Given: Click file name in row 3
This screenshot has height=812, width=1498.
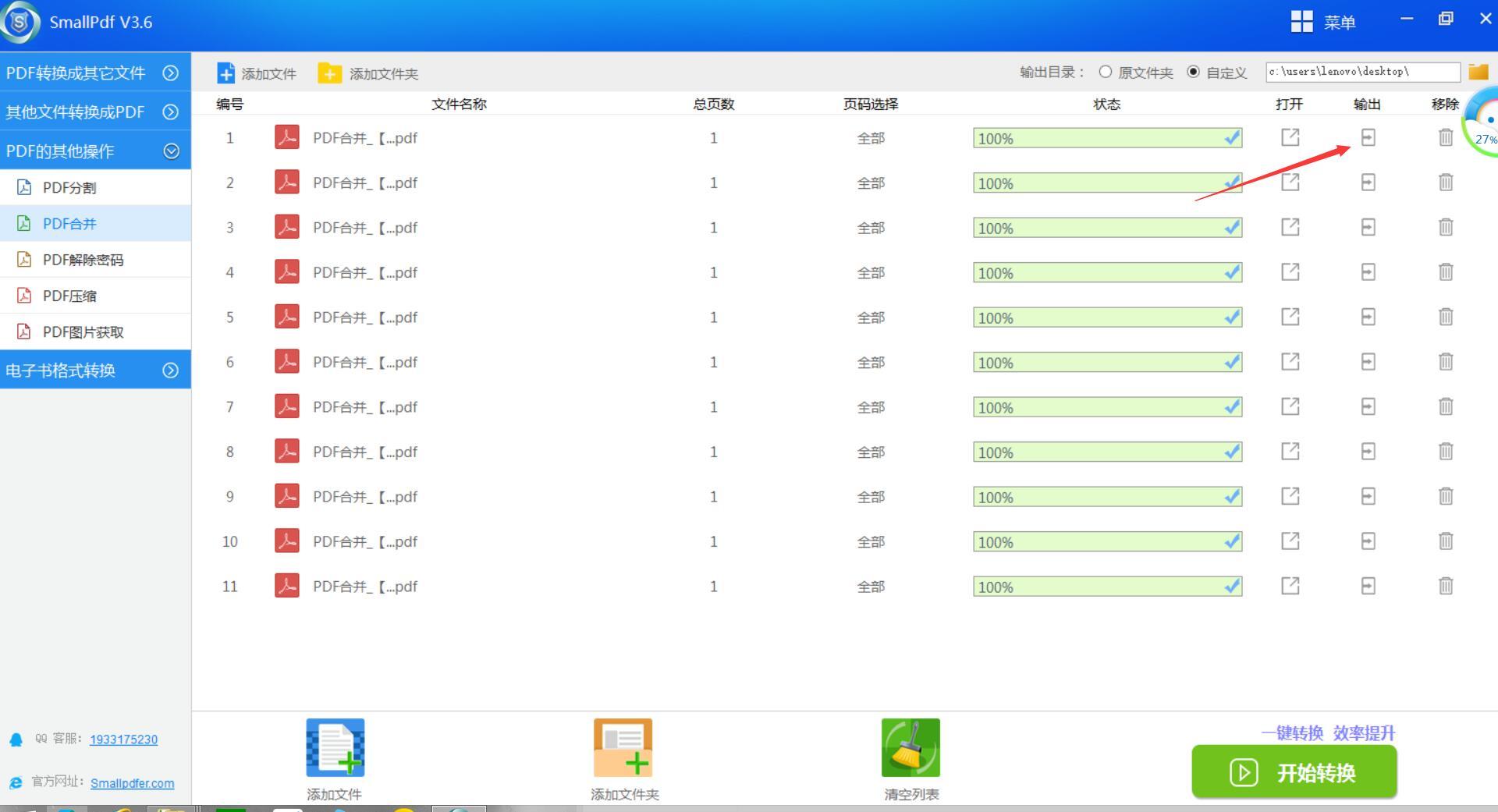Looking at the screenshot, I should pos(365,228).
